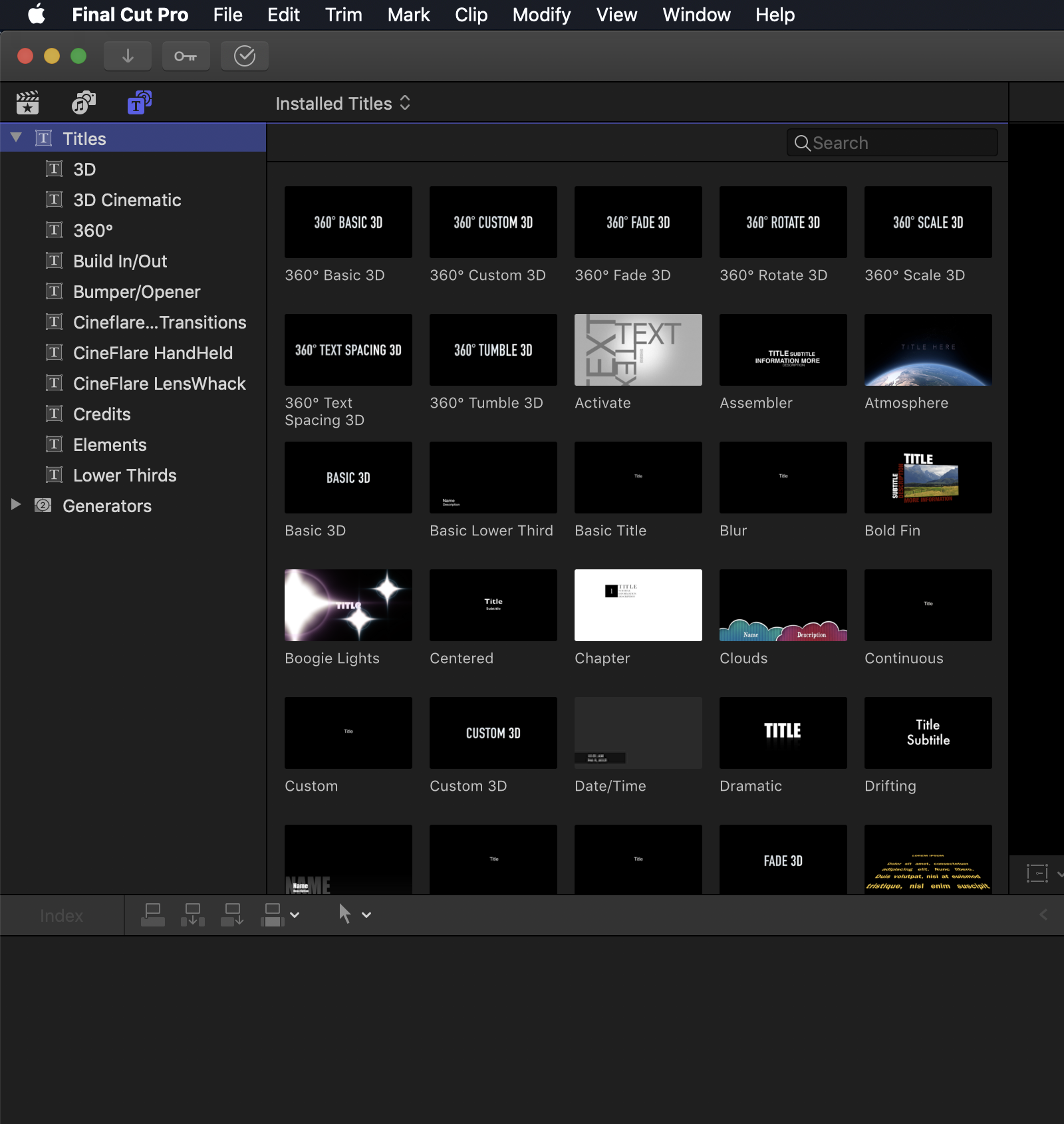Select the Elements category
Image resolution: width=1064 pixels, height=1124 pixels.
click(x=133, y=444)
